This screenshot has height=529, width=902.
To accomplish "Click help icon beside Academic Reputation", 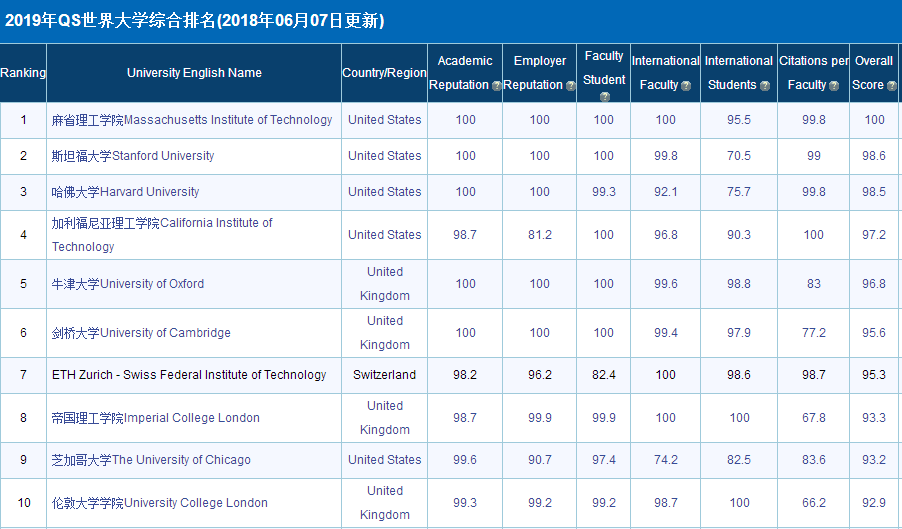I will point(497,86).
